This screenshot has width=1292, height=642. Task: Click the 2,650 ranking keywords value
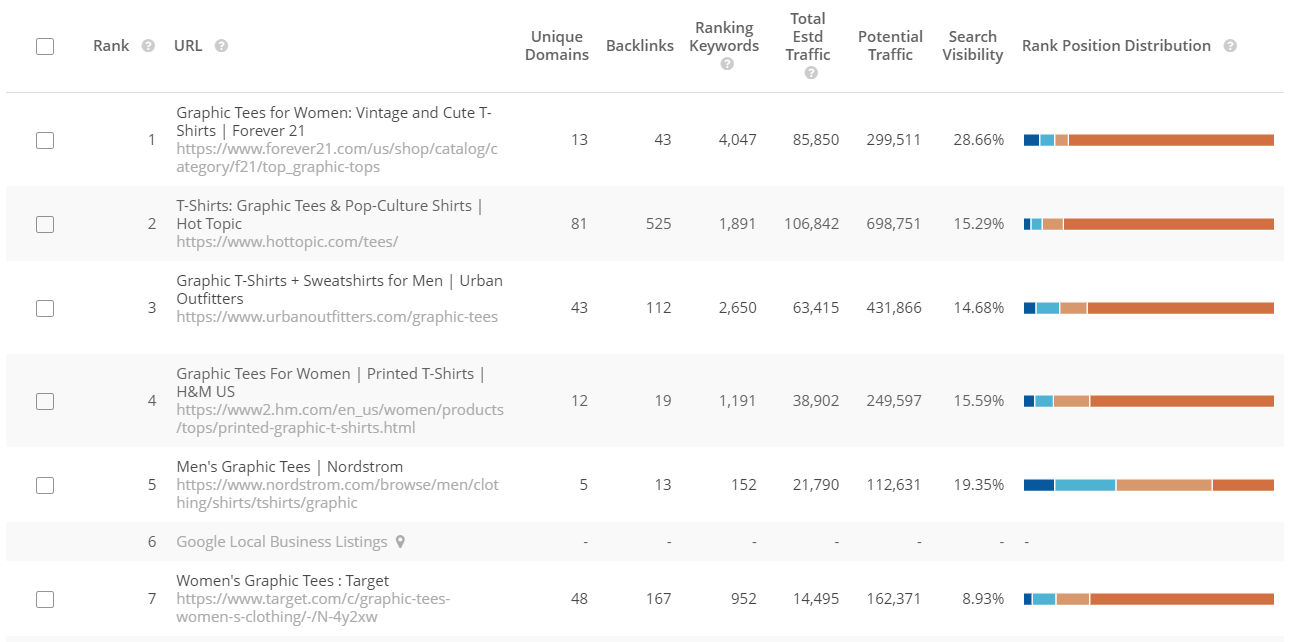pos(737,308)
